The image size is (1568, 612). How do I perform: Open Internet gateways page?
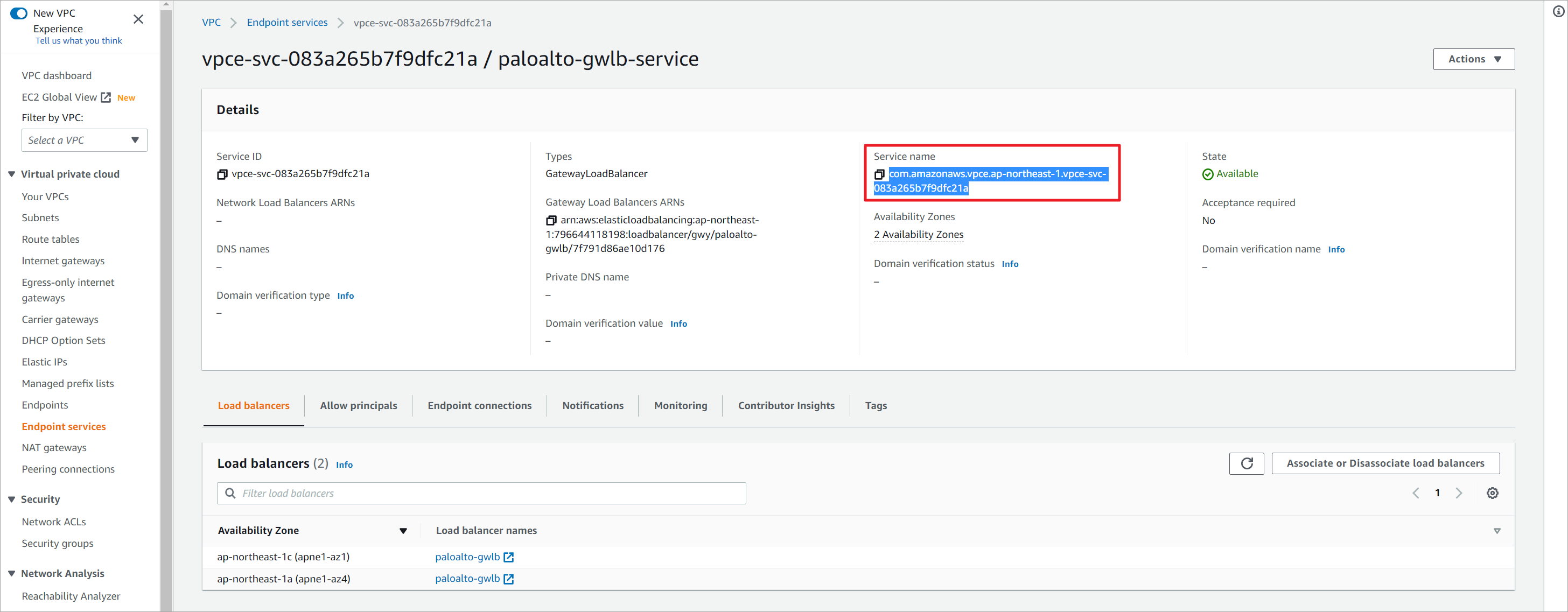(x=64, y=261)
